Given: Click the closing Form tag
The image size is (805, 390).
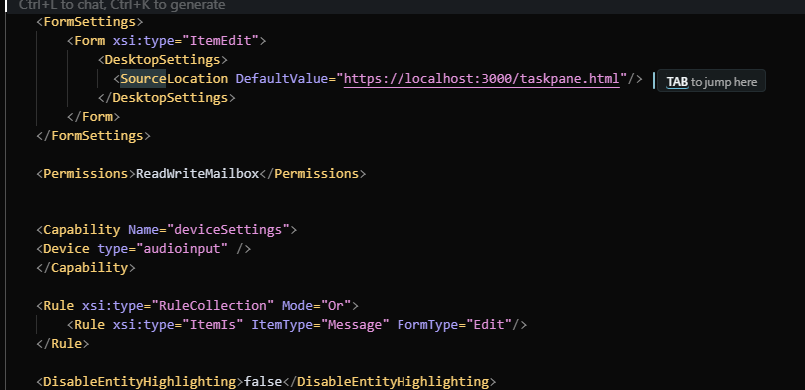Looking at the screenshot, I should point(93,116).
